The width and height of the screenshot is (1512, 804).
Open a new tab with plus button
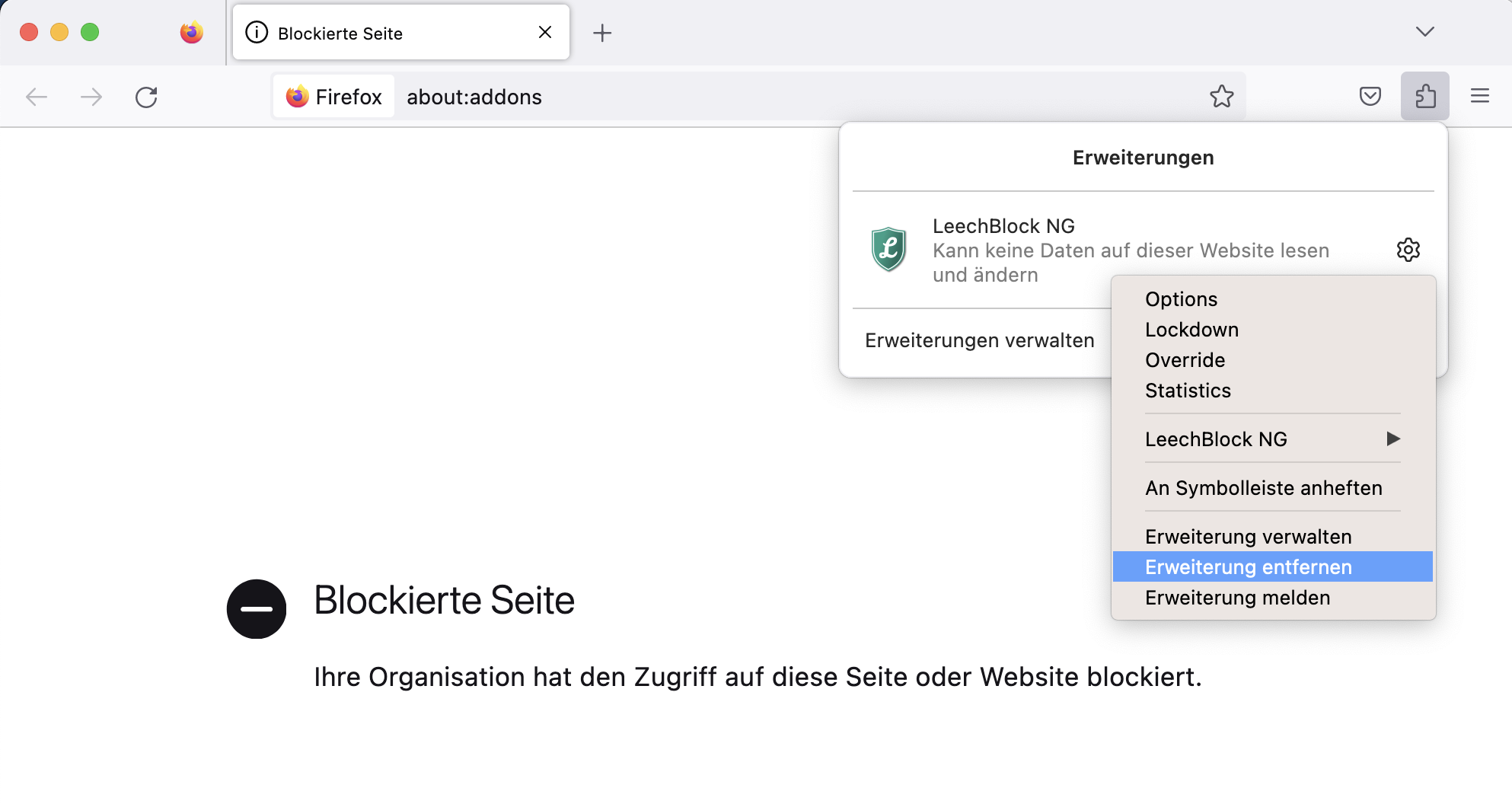tap(602, 33)
